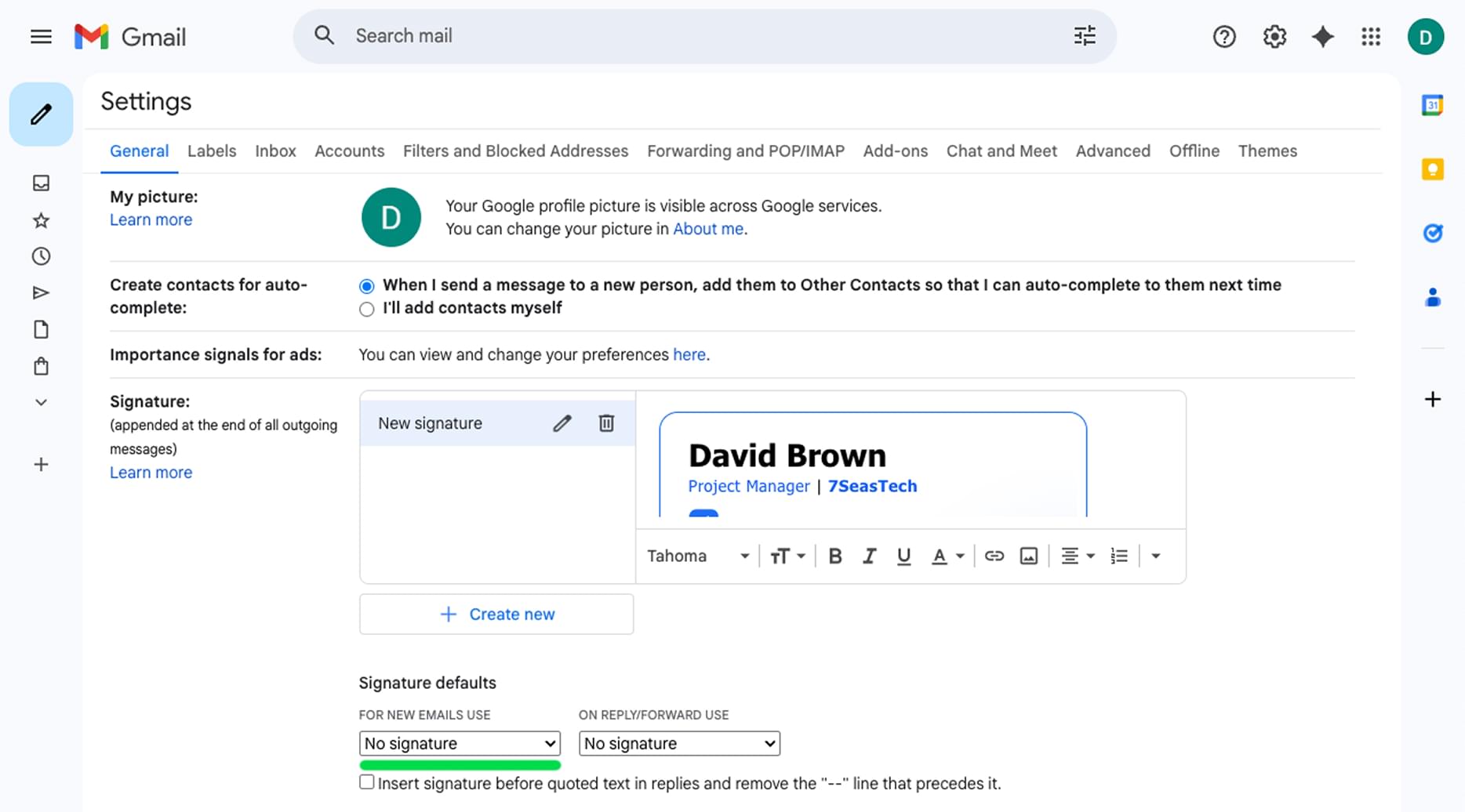The image size is (1465, 812).
Task: Open the align dropdown
Action: (x=1078, y=556)
